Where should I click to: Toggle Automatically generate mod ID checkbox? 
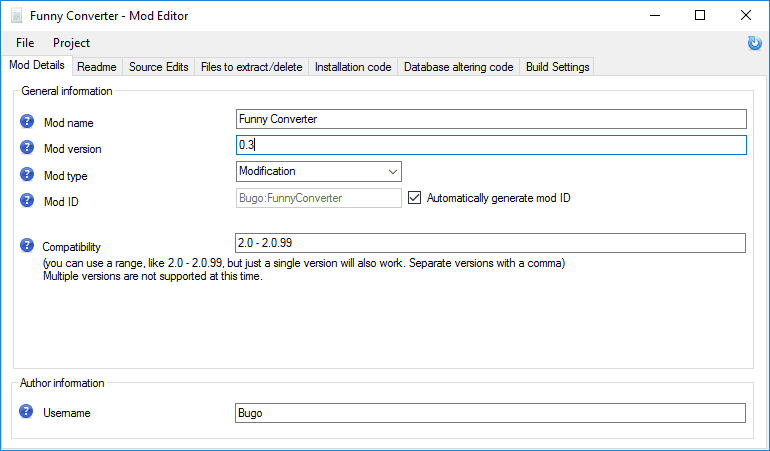[x=415, y=198]
